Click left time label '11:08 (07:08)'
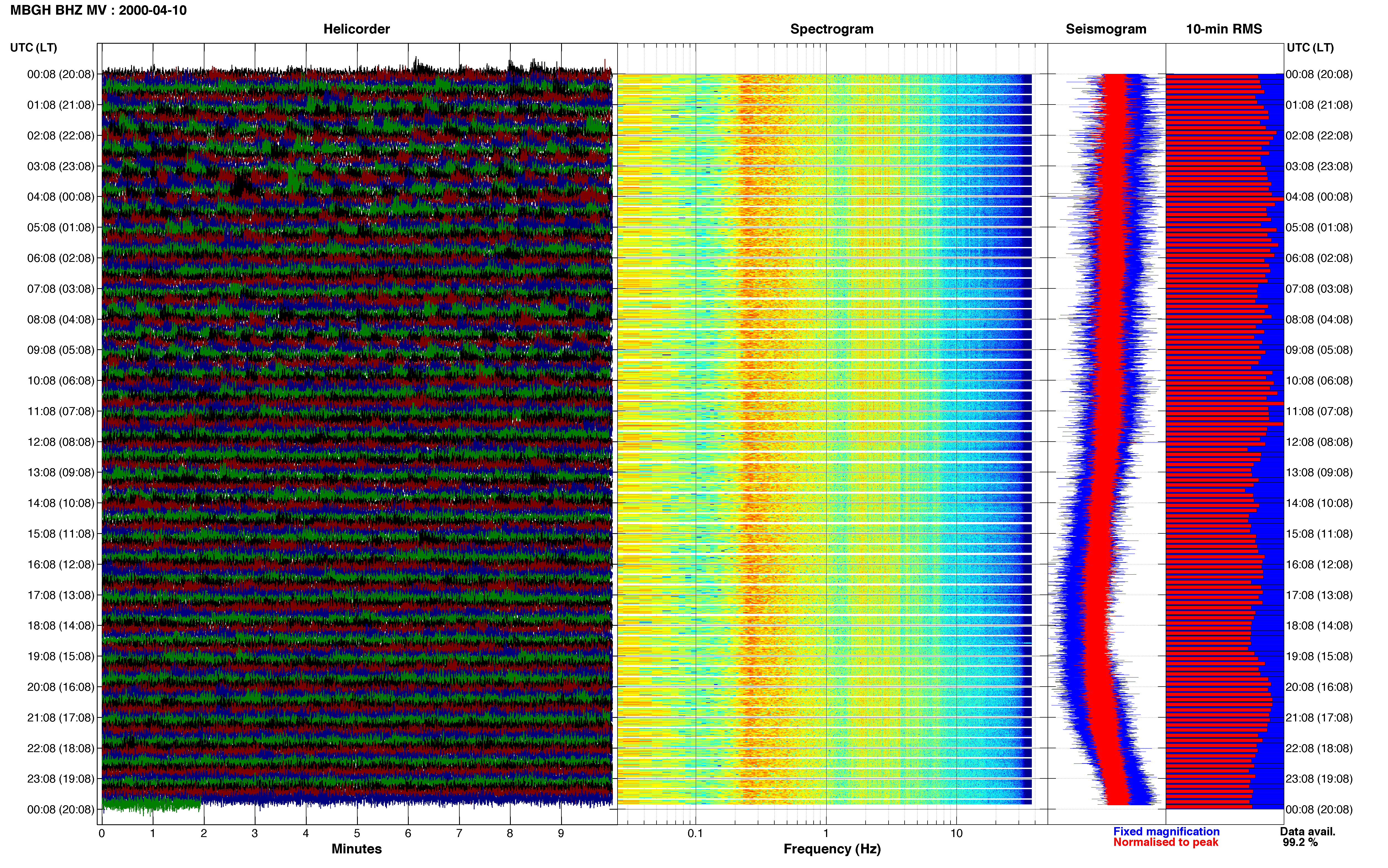 pos(60,411)
